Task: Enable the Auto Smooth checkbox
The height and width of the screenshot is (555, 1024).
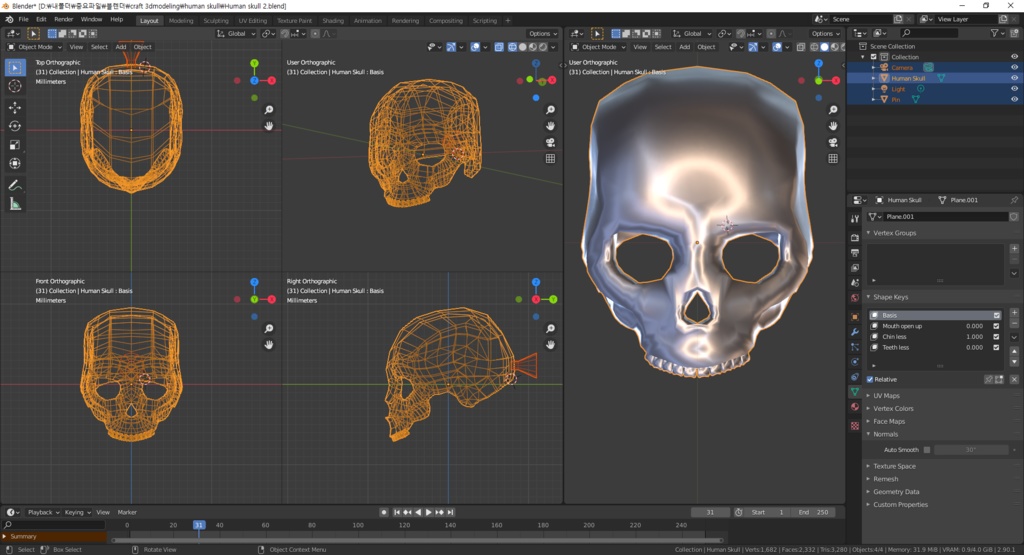Action: point(927,450)
